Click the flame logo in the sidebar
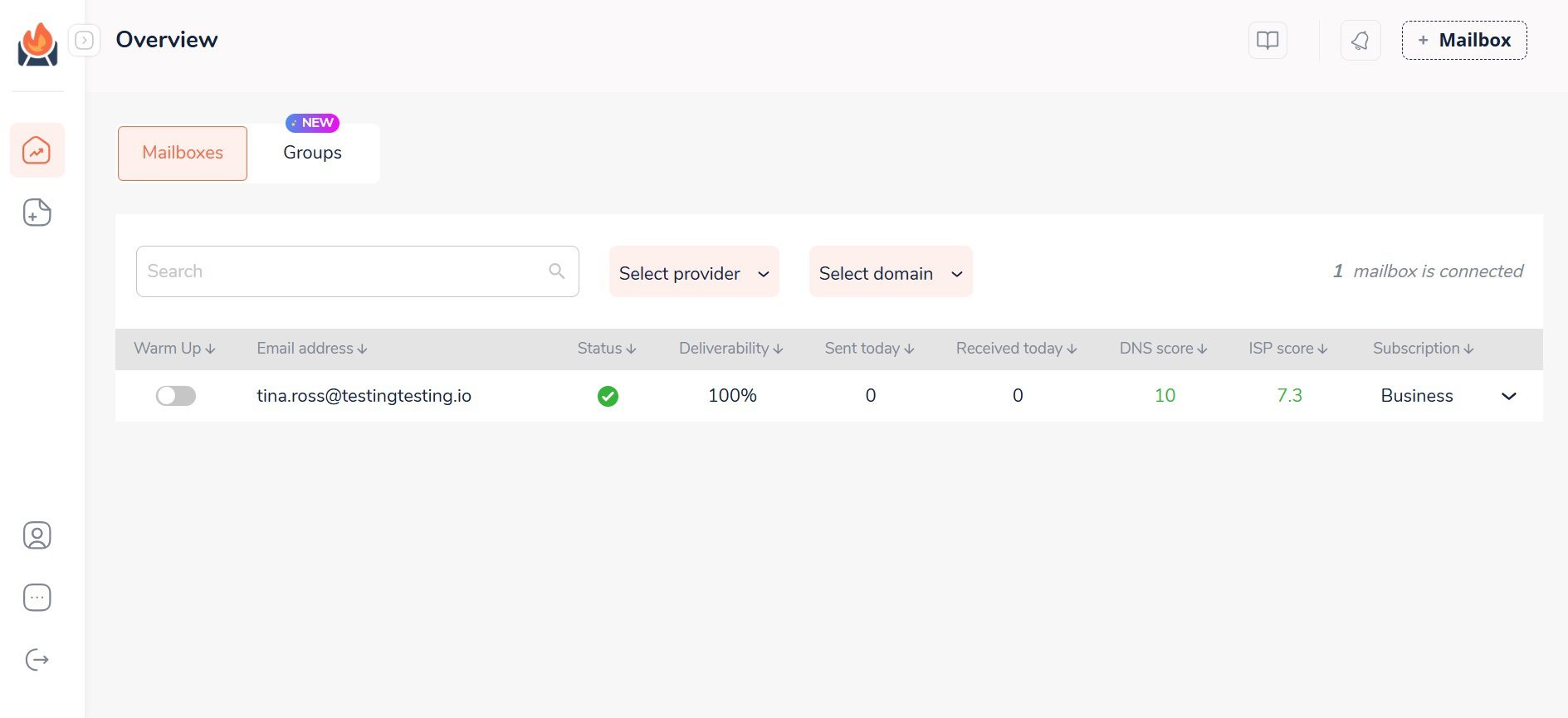The image size is (1568, 718). coord(37,45)
